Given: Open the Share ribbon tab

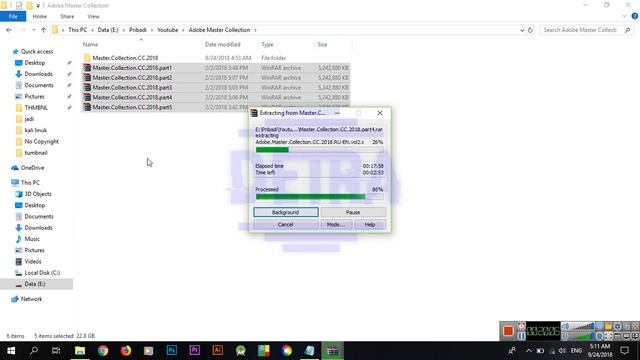Looking at the screenshot, I should tap(67, 16).
